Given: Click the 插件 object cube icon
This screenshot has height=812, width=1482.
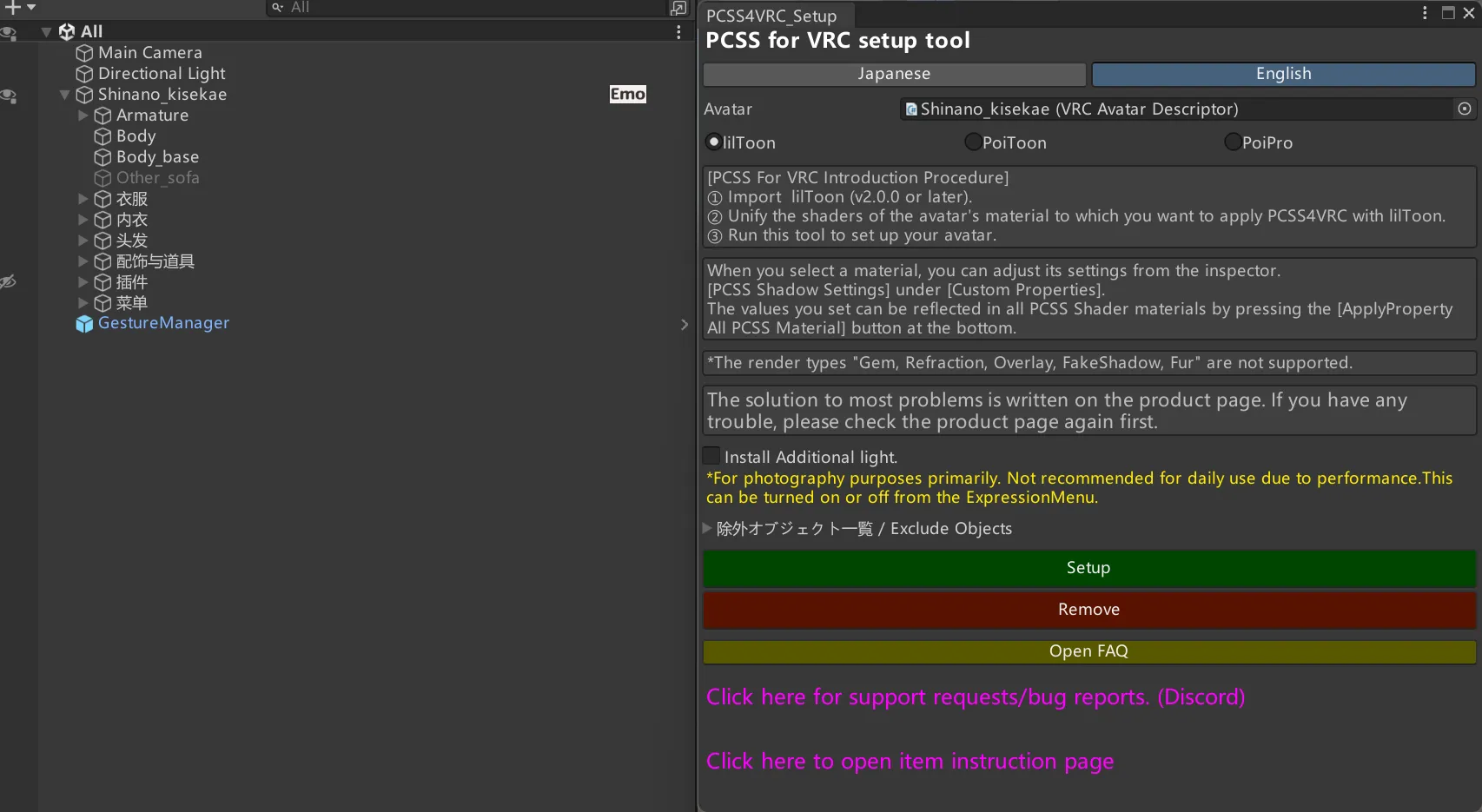Looking at the screenshot, I should tap(103, 282).
